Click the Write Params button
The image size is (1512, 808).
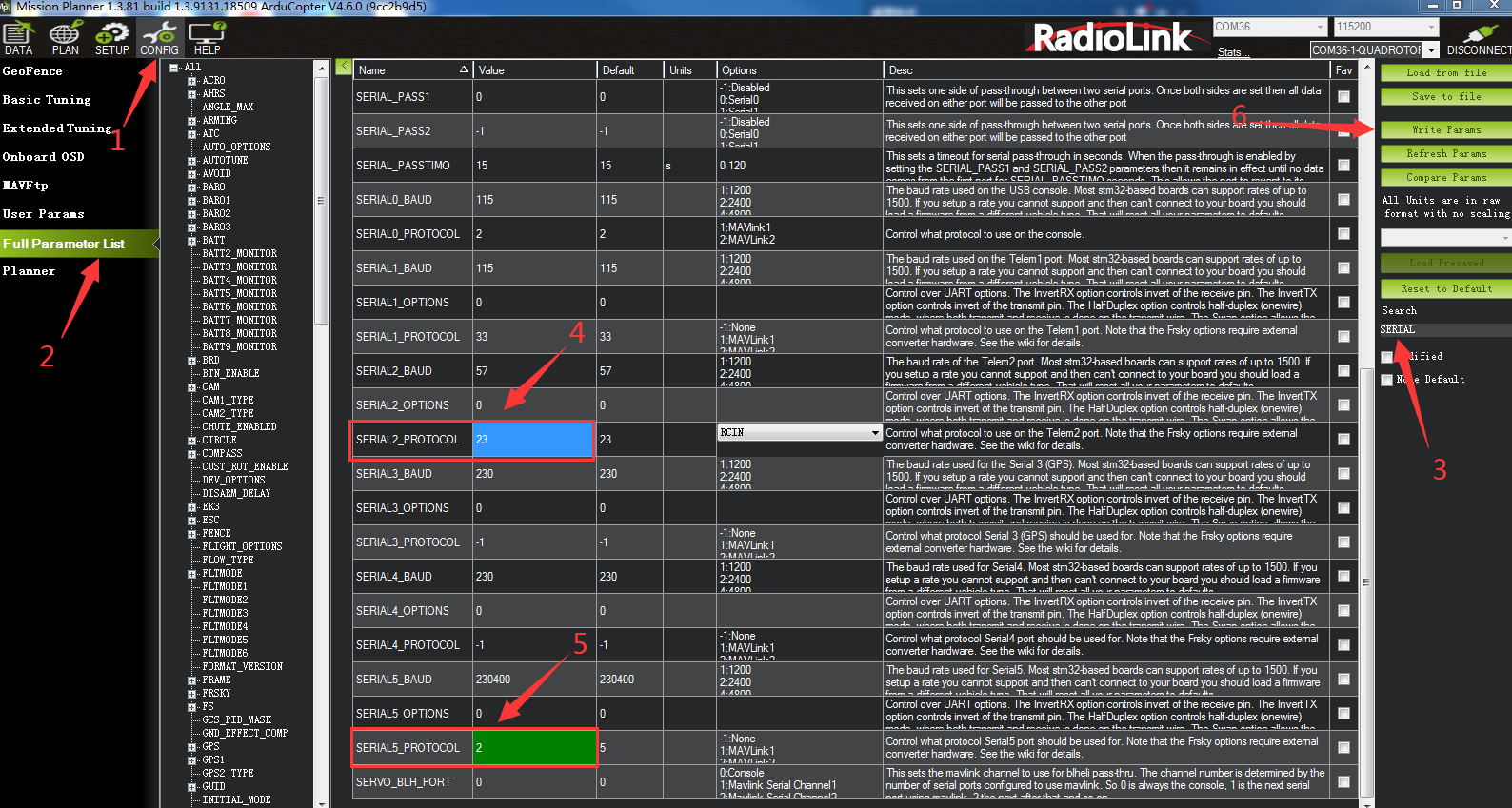[1445, 129]
